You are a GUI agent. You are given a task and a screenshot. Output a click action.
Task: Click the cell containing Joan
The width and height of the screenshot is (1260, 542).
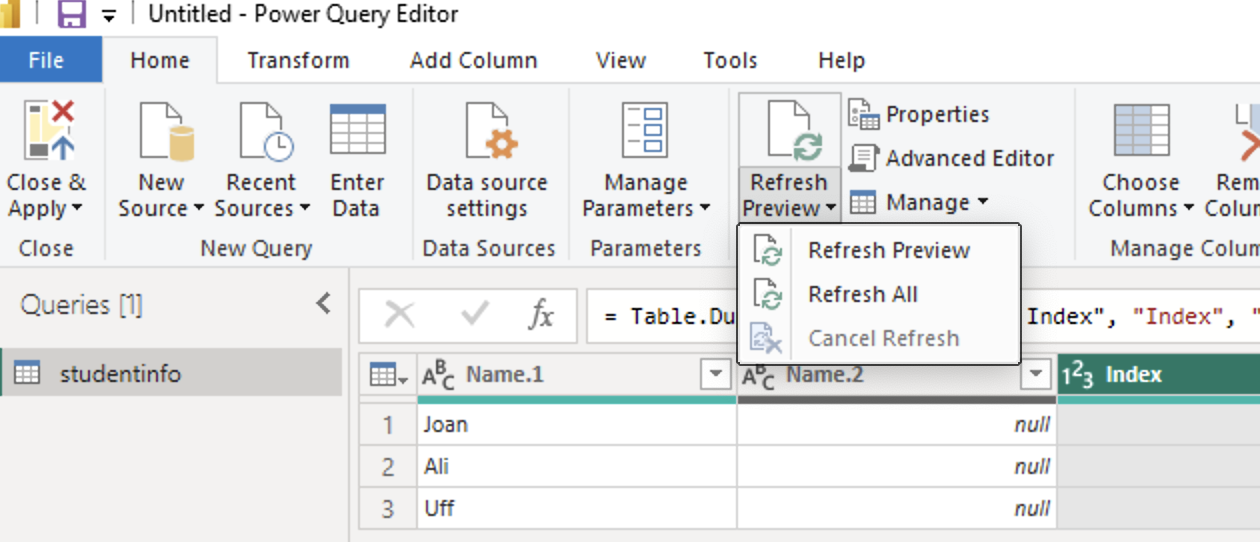[x=577, y=425]
